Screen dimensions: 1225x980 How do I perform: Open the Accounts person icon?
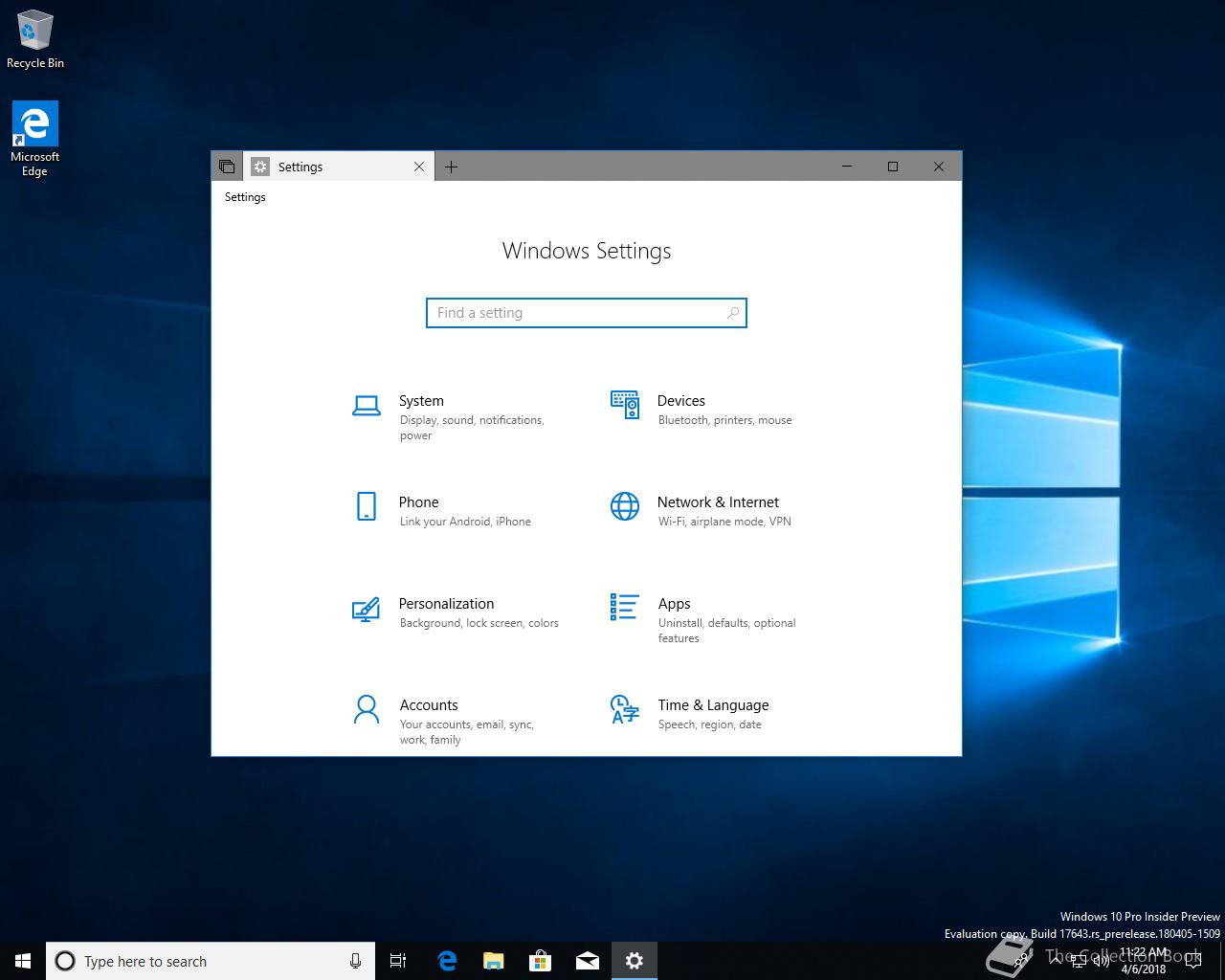point(366,709)
